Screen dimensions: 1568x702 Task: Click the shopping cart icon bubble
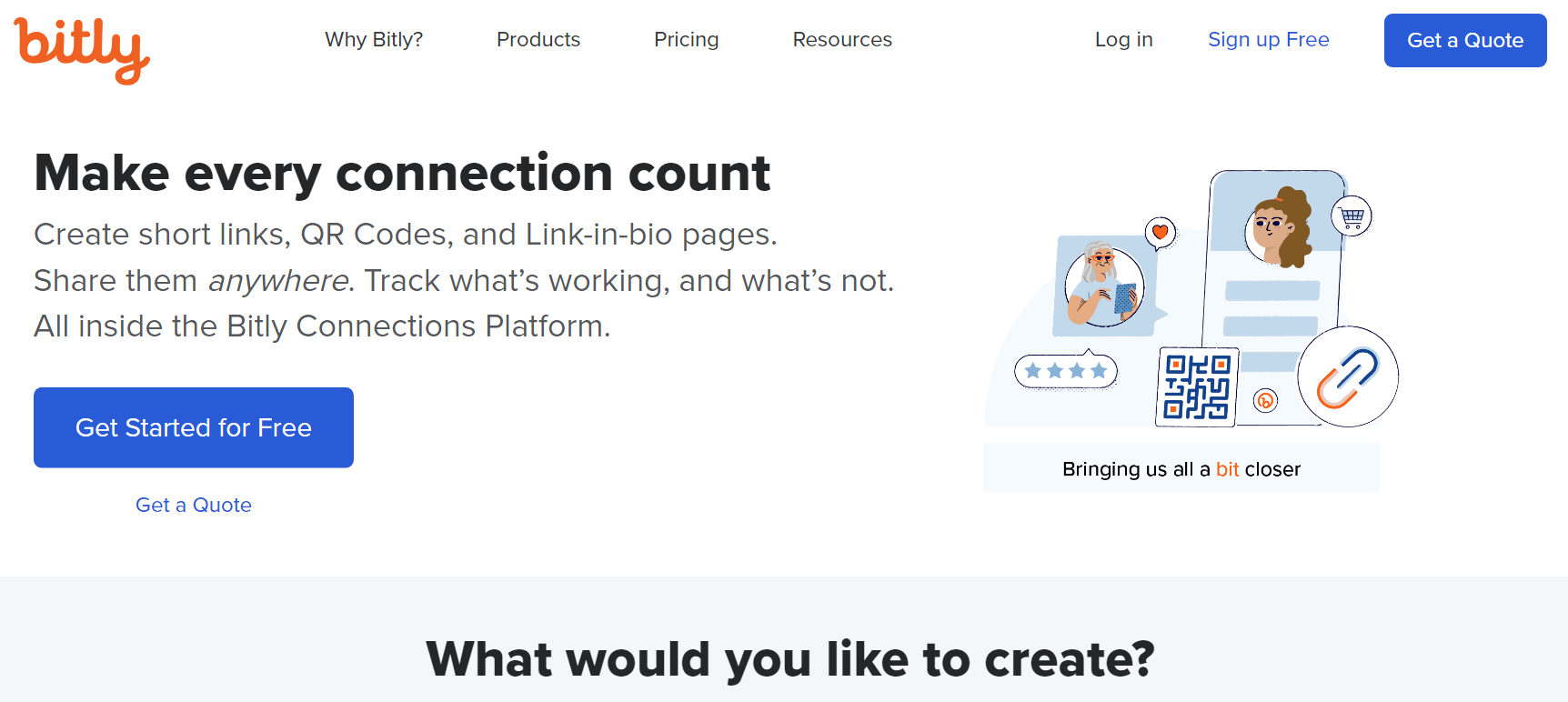point(1352,216)
